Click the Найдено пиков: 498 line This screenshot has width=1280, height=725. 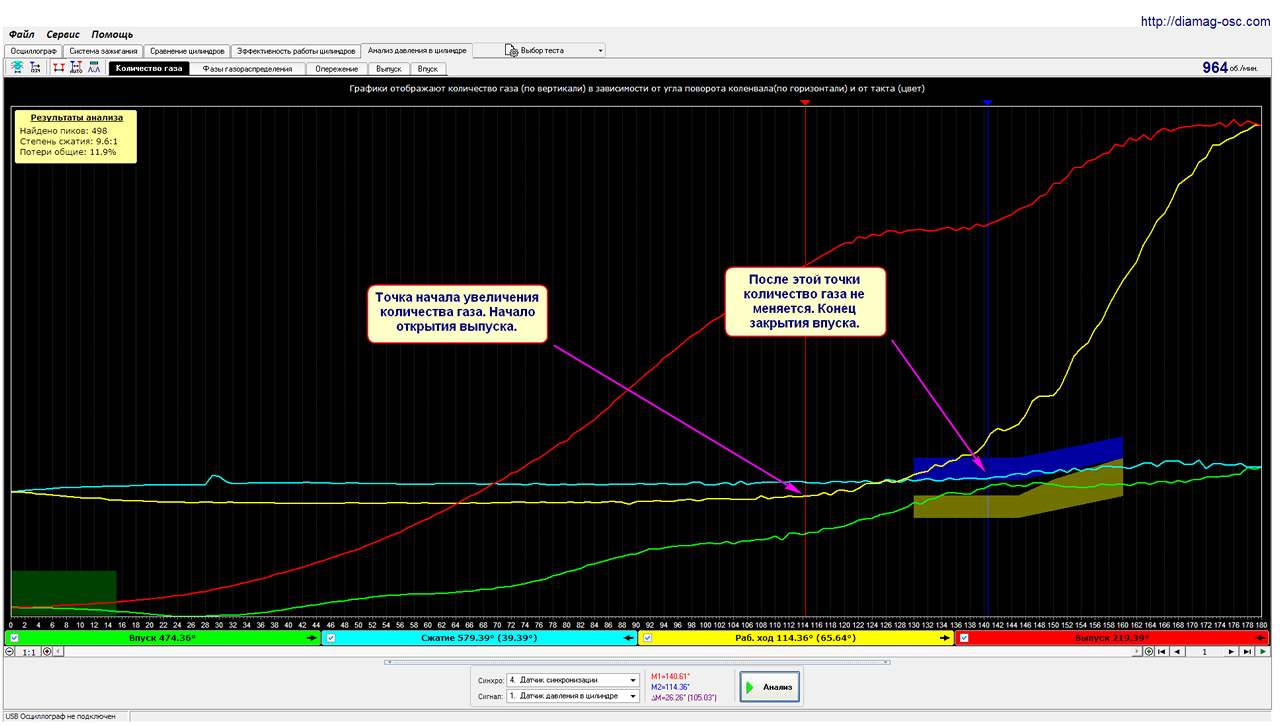click(63, 130)
